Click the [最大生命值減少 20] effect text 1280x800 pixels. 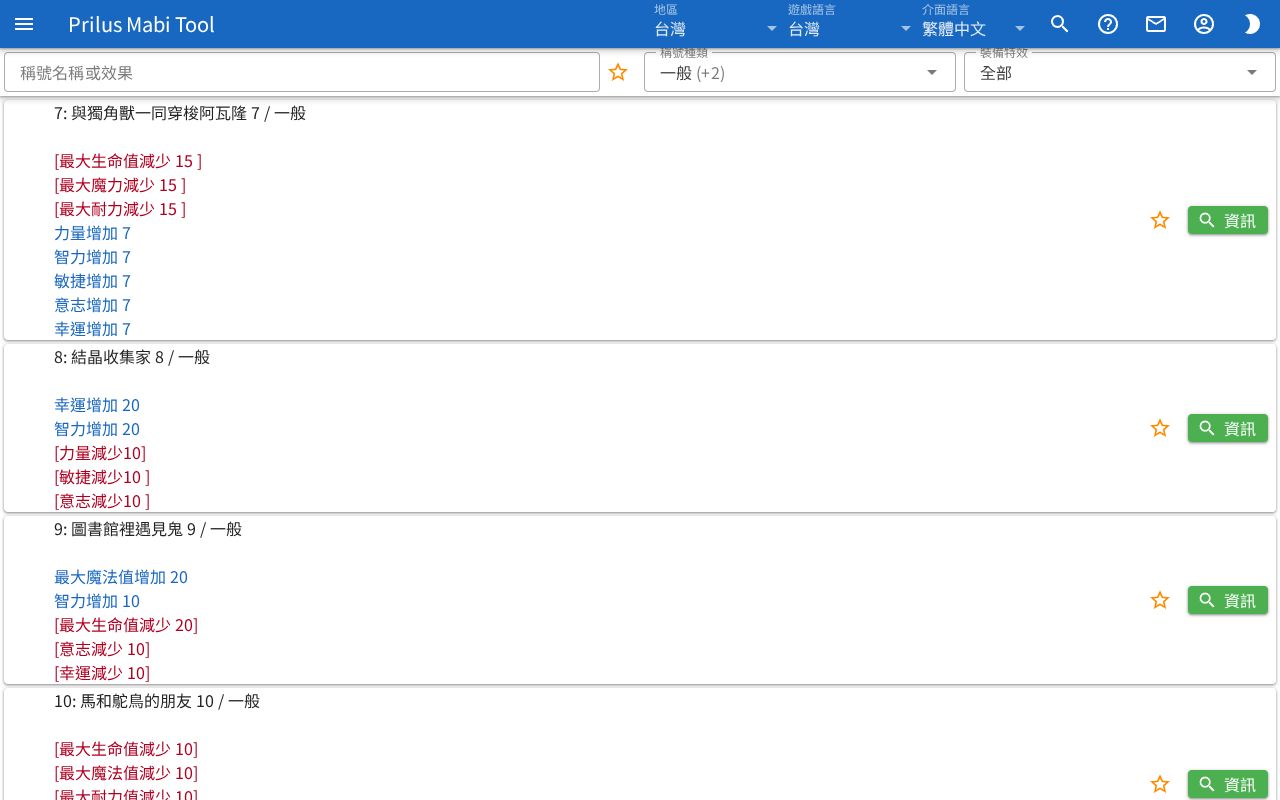pos(126,625)
